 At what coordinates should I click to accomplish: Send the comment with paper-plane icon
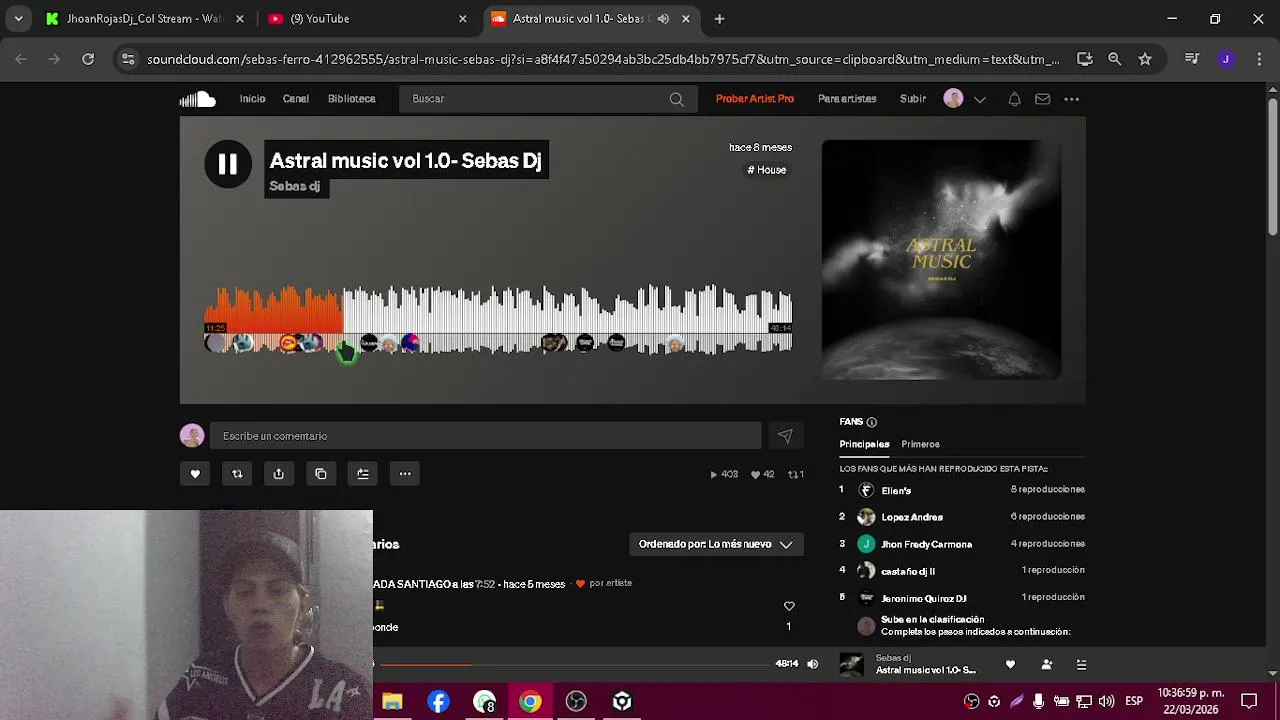pos(785,436)
